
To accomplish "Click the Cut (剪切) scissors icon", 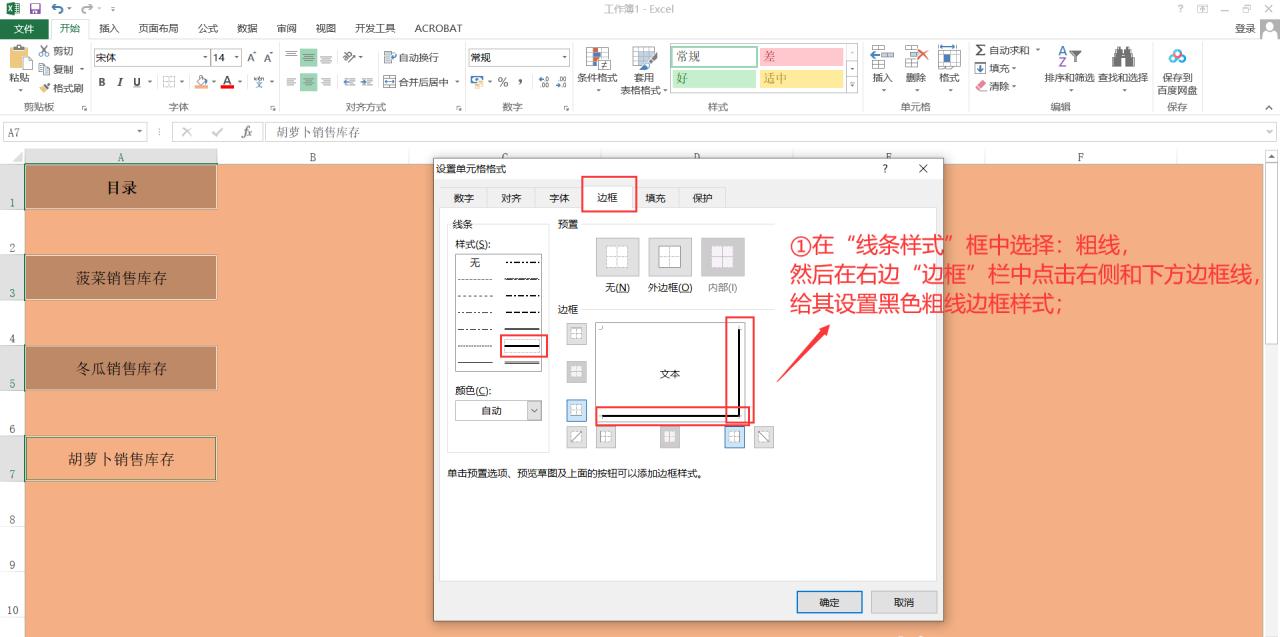I will click(x=45, y=51).
